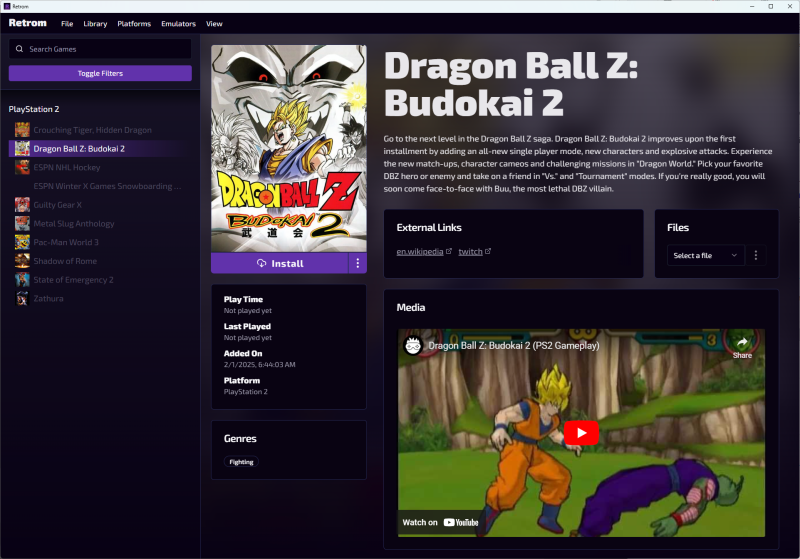Click the Fighting genre tag
This screenshot has width=800, height=559.
pos(241,462)
